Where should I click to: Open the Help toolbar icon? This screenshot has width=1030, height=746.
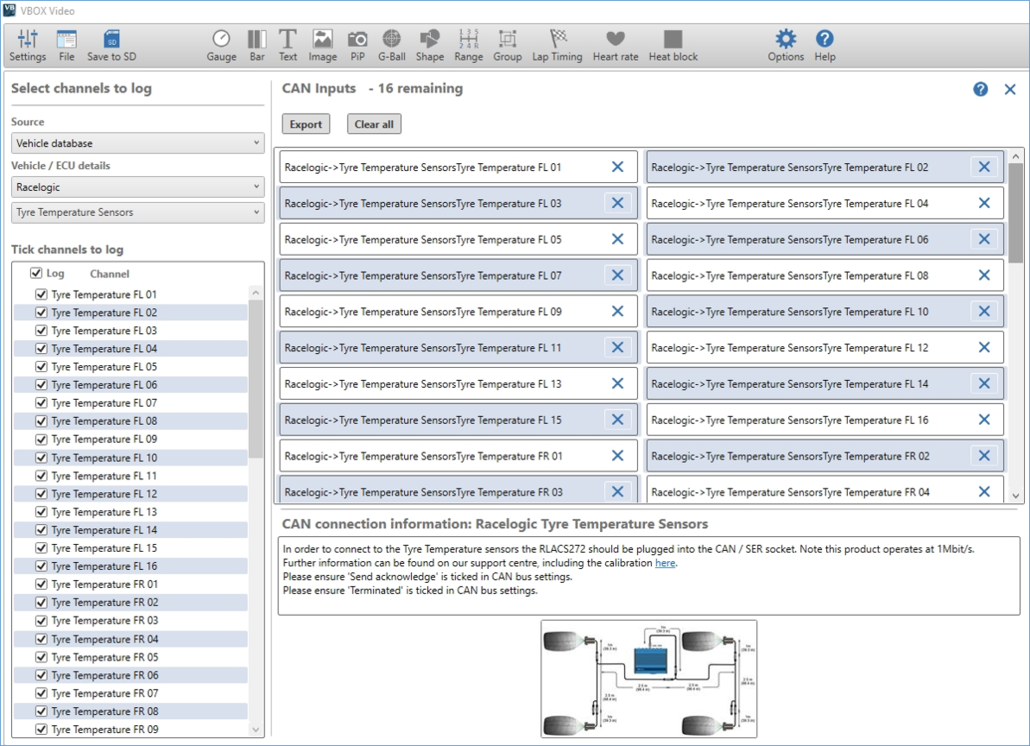tap(825, 45)
